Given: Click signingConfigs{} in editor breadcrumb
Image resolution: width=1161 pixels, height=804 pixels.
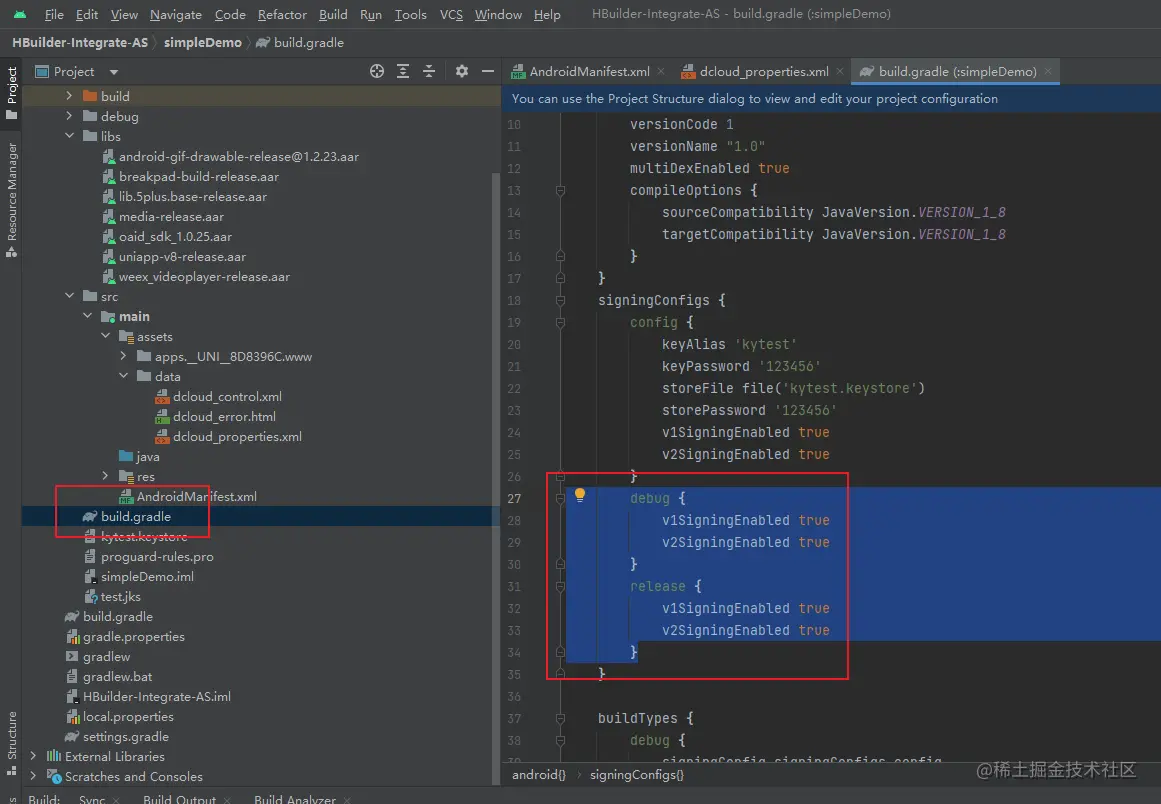Looking at the screenshot, I should point(637,774).
